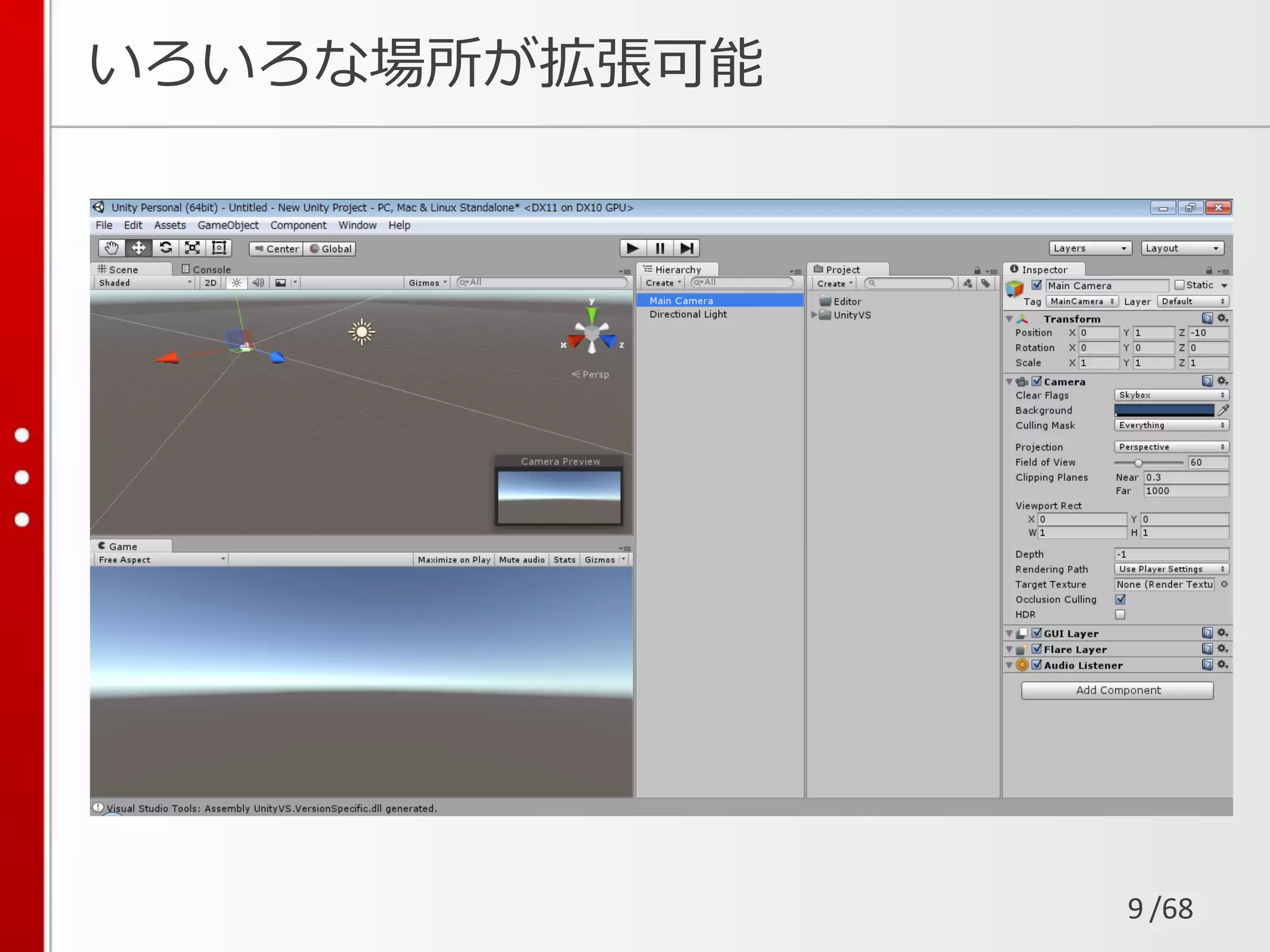This screenshot has width=1270, height=952.
Task: Expand the UnityVS folder
Action: [x=814, y=315]
